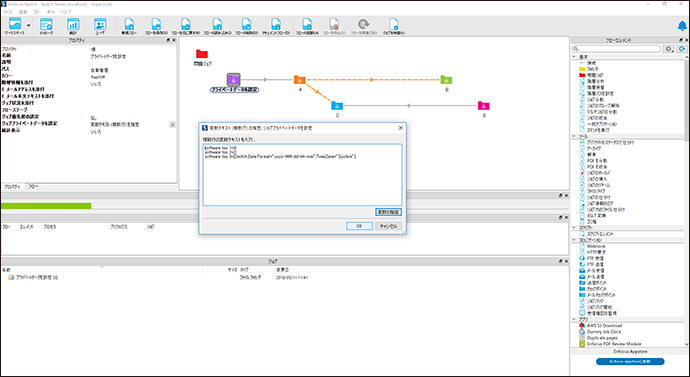The width and height of the screenshot is (690, 377).
Task: Open the Messages toolbar icon
Action: point(46,26)
